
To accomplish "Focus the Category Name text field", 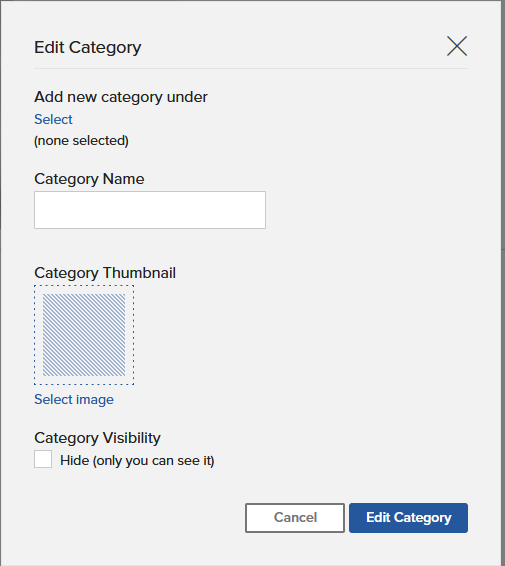I will [x=150, y=210].
